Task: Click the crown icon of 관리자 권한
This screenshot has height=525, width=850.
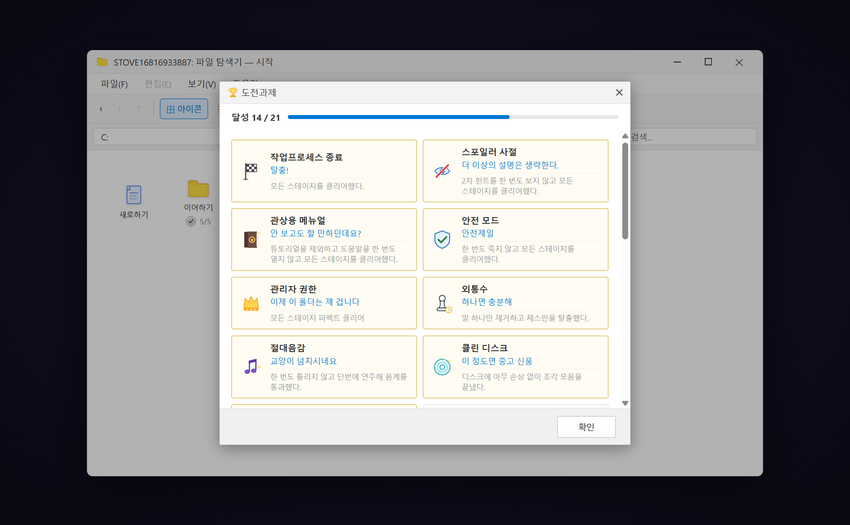Action: 251,304
